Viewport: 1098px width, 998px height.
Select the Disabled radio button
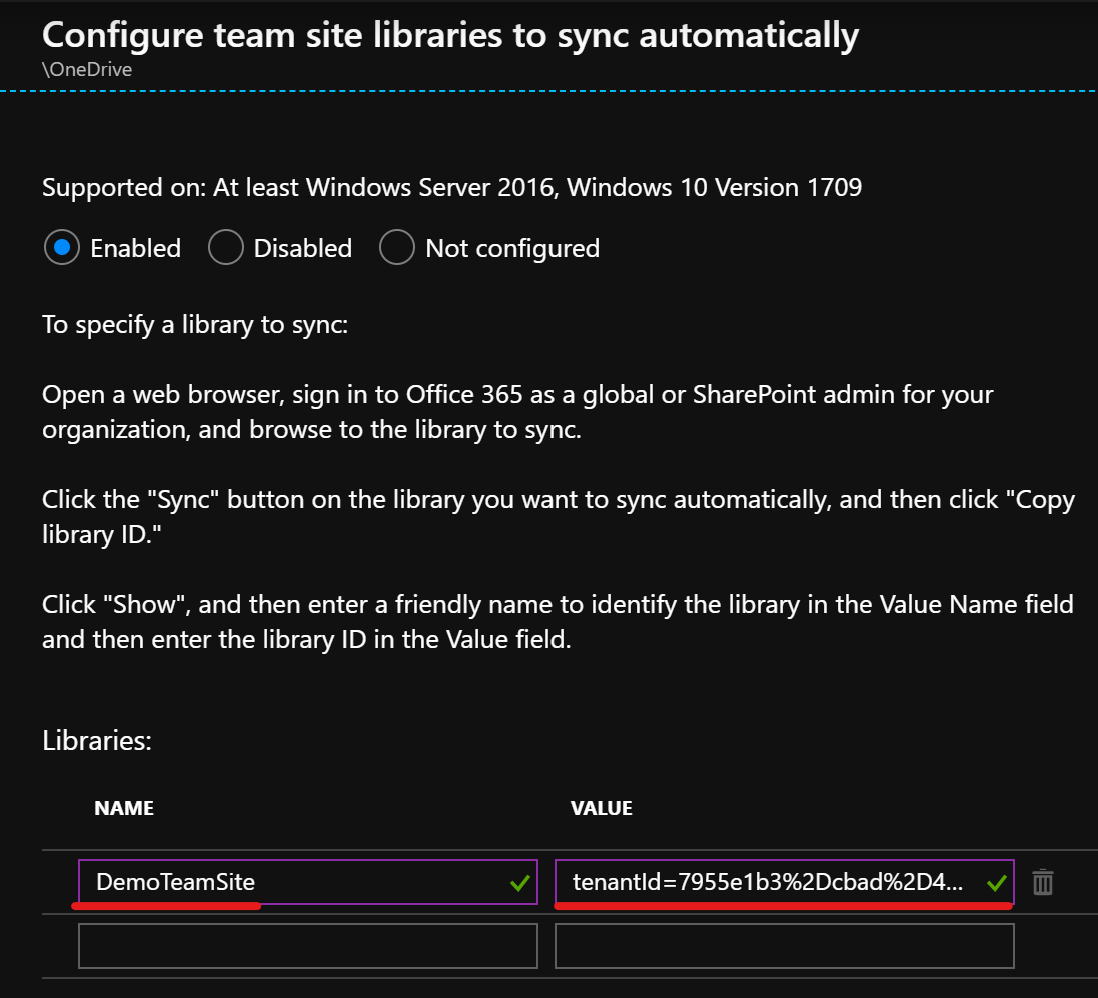pos(225,248)
